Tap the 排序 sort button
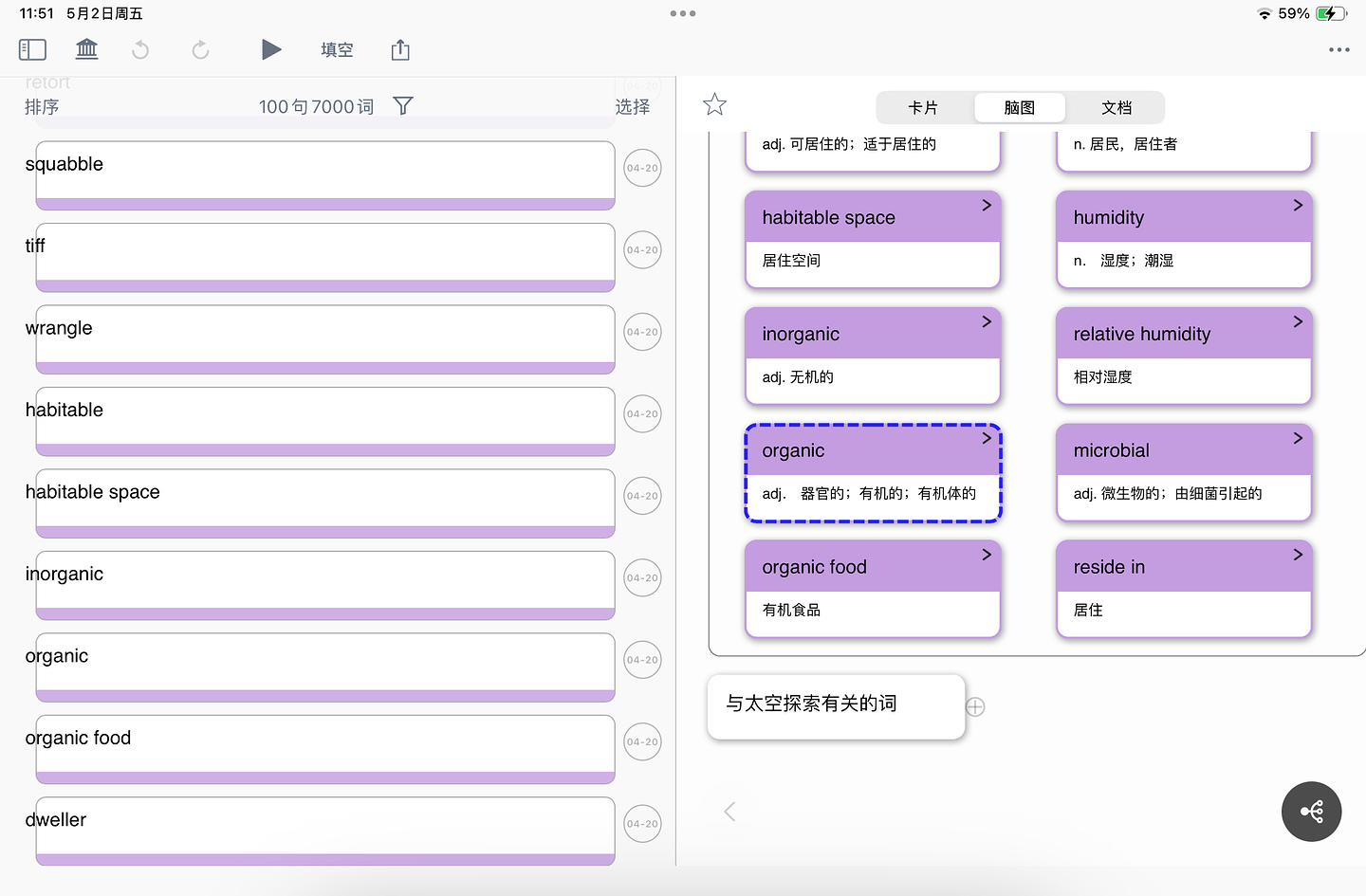This screenshot has height=896, width=1366. click(x=42, y=106)
